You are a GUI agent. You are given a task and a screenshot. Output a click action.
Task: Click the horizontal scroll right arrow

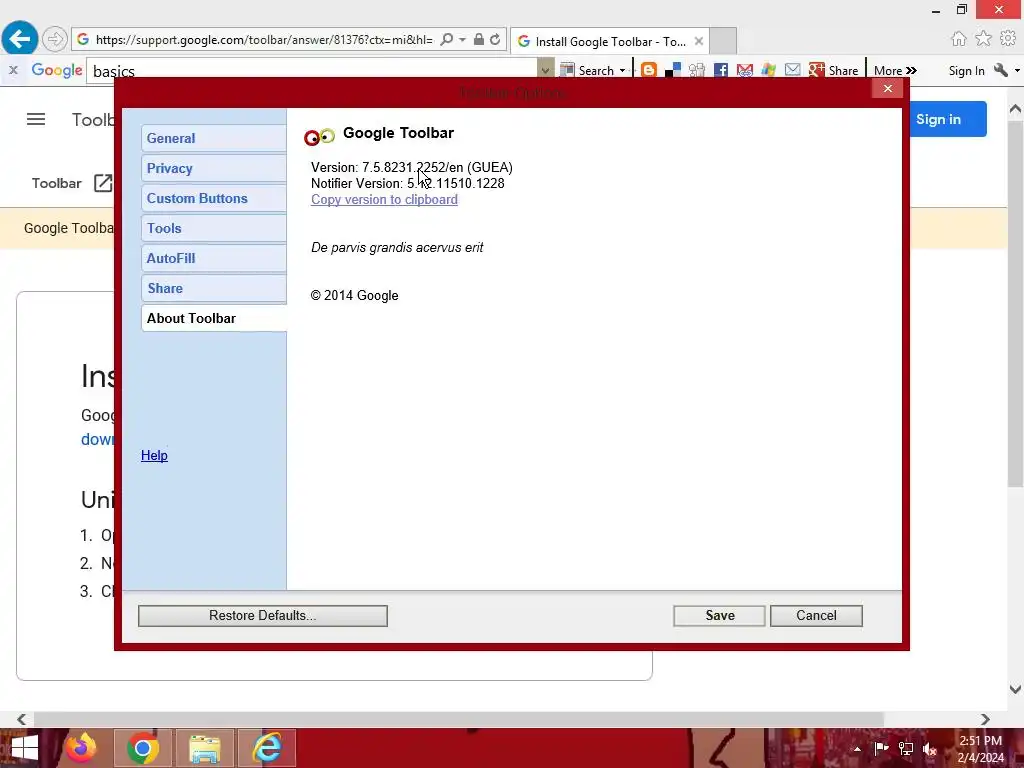tap(985, 719)
